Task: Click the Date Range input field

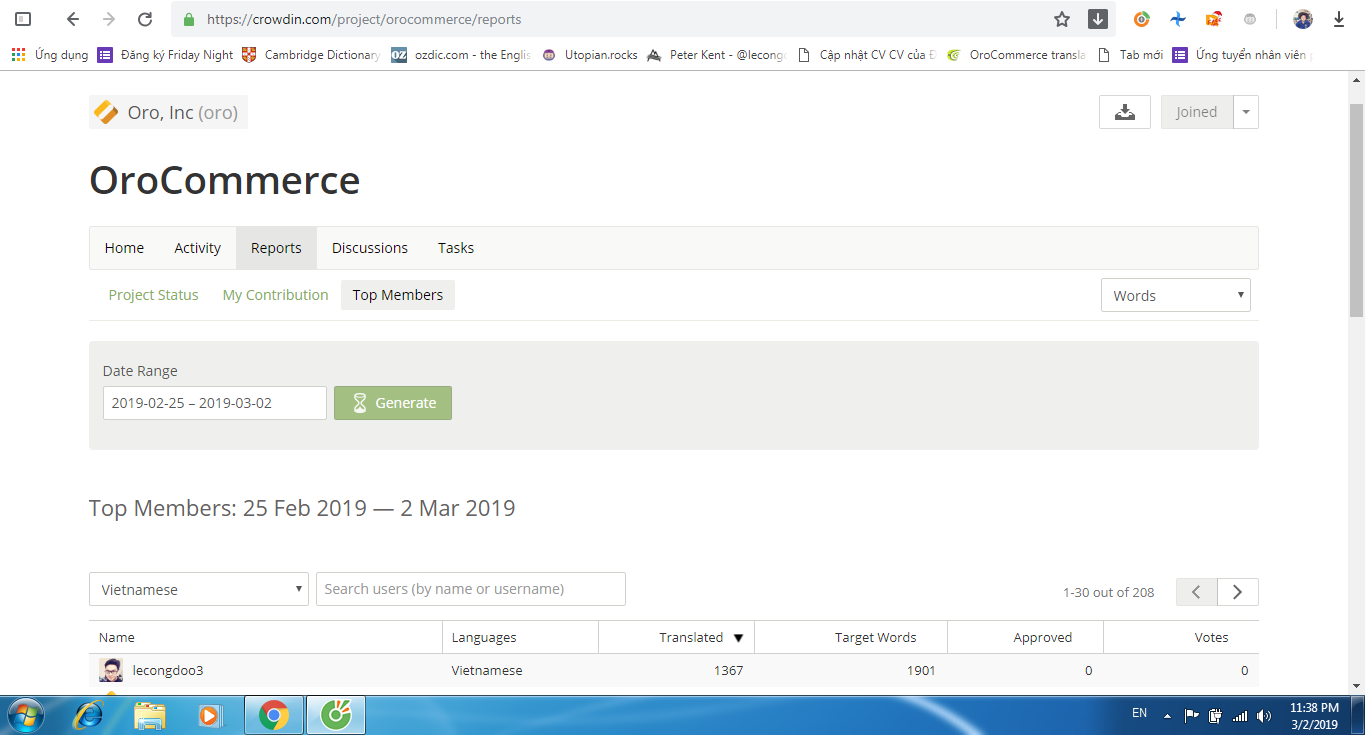Action: click(x=214, y=403)
